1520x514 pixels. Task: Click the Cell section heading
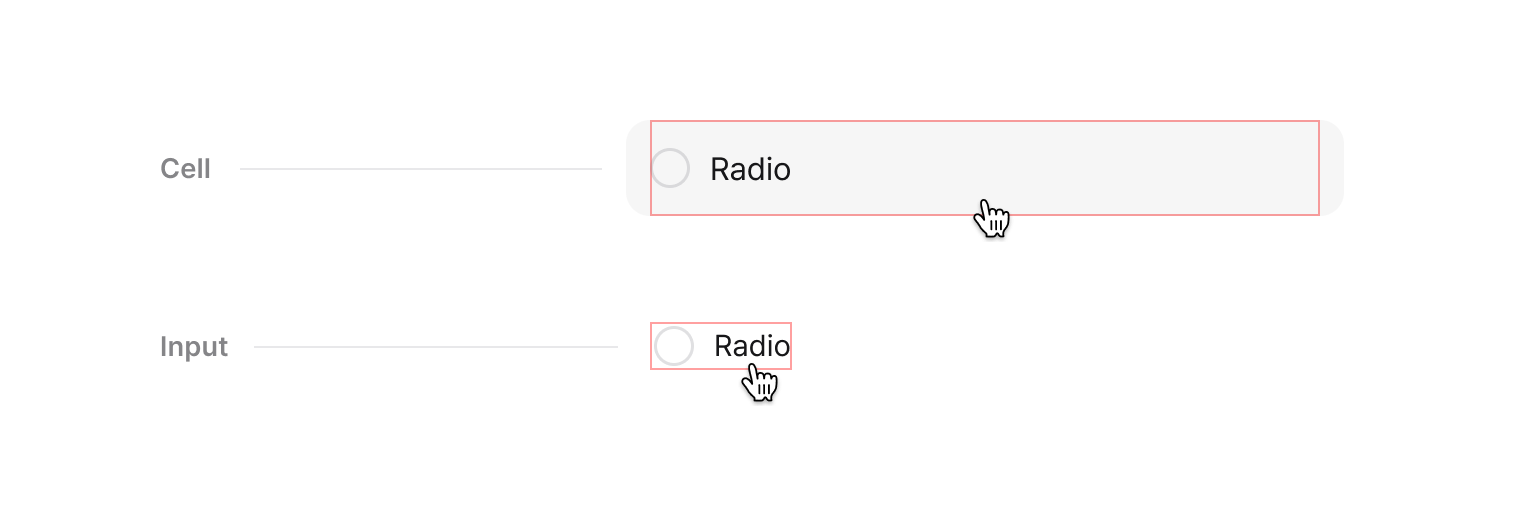click(x=185, y=169)
